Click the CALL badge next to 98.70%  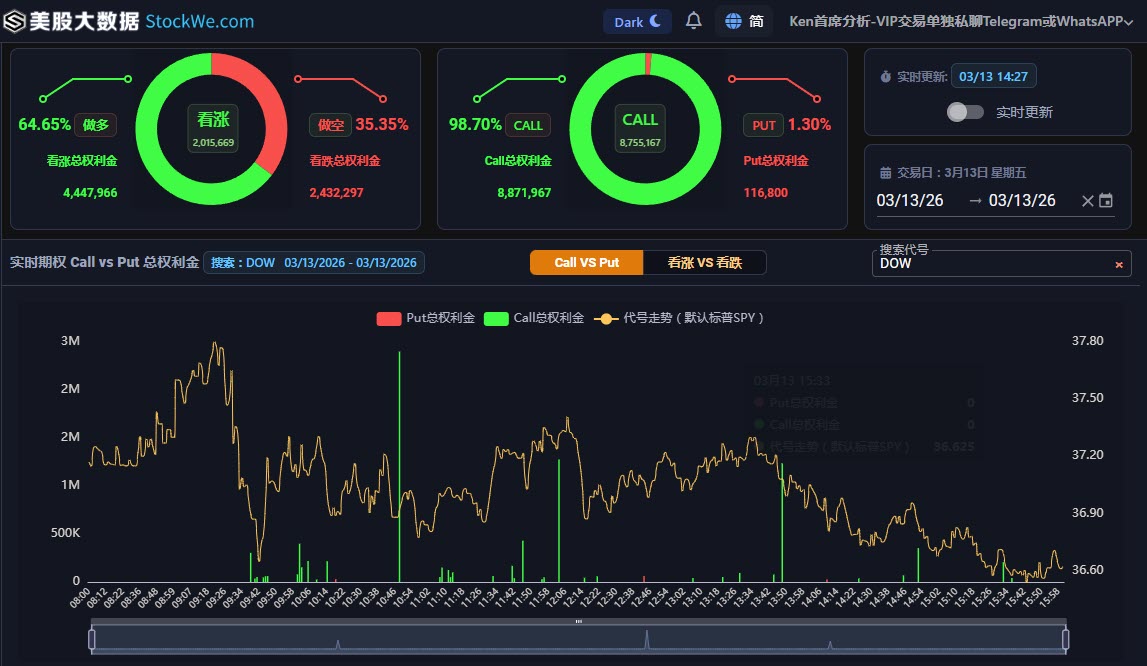click(x=528, y=124)
